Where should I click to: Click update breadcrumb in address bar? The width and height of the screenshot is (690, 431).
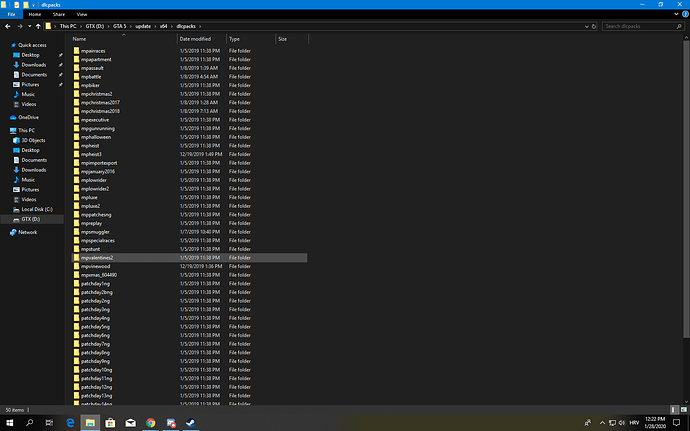(143, 26)
